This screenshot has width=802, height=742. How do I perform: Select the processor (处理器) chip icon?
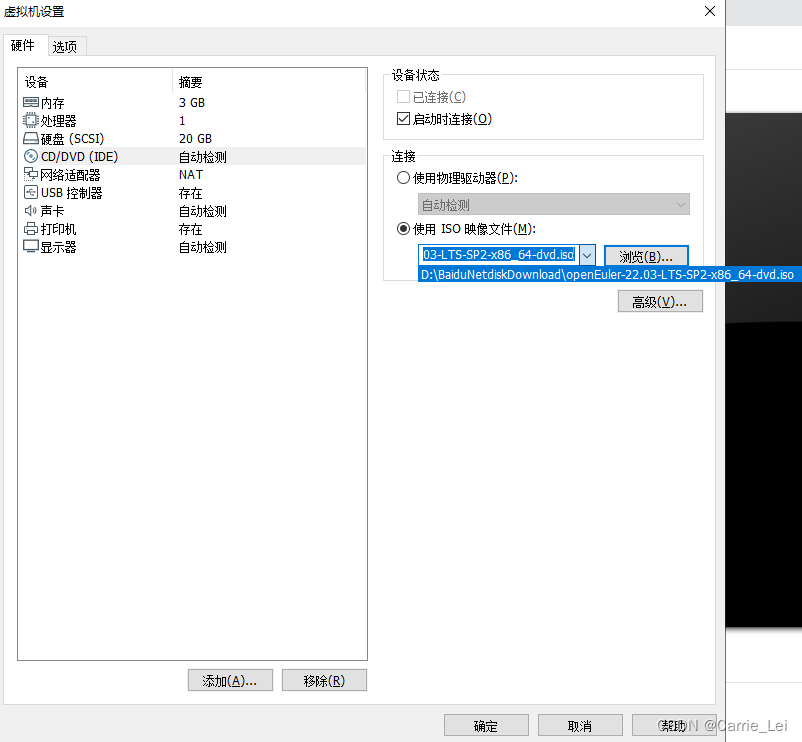pos(31,121)
